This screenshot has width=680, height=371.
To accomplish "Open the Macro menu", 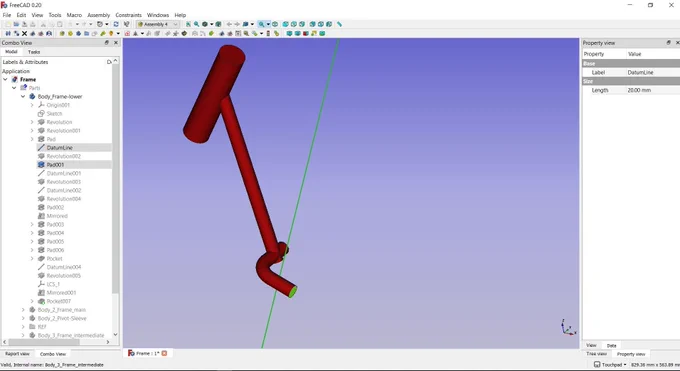I will click(74, 15).
